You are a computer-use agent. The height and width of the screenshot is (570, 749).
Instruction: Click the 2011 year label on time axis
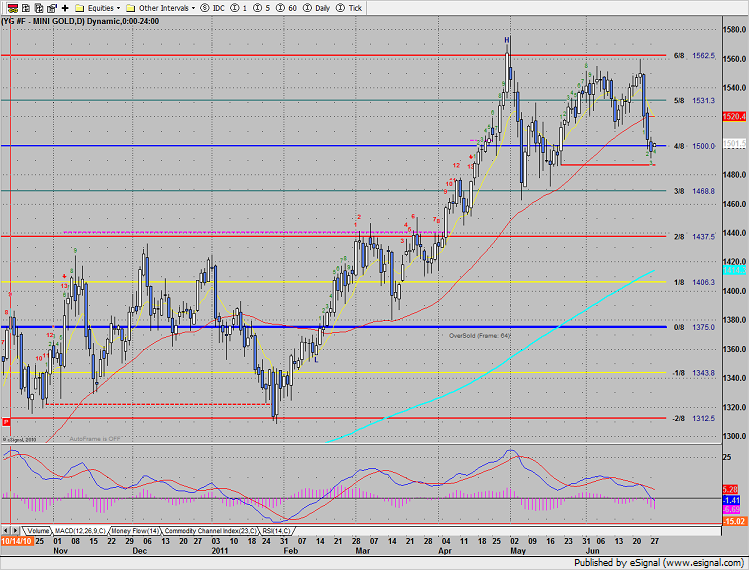(x=220, y=550)
